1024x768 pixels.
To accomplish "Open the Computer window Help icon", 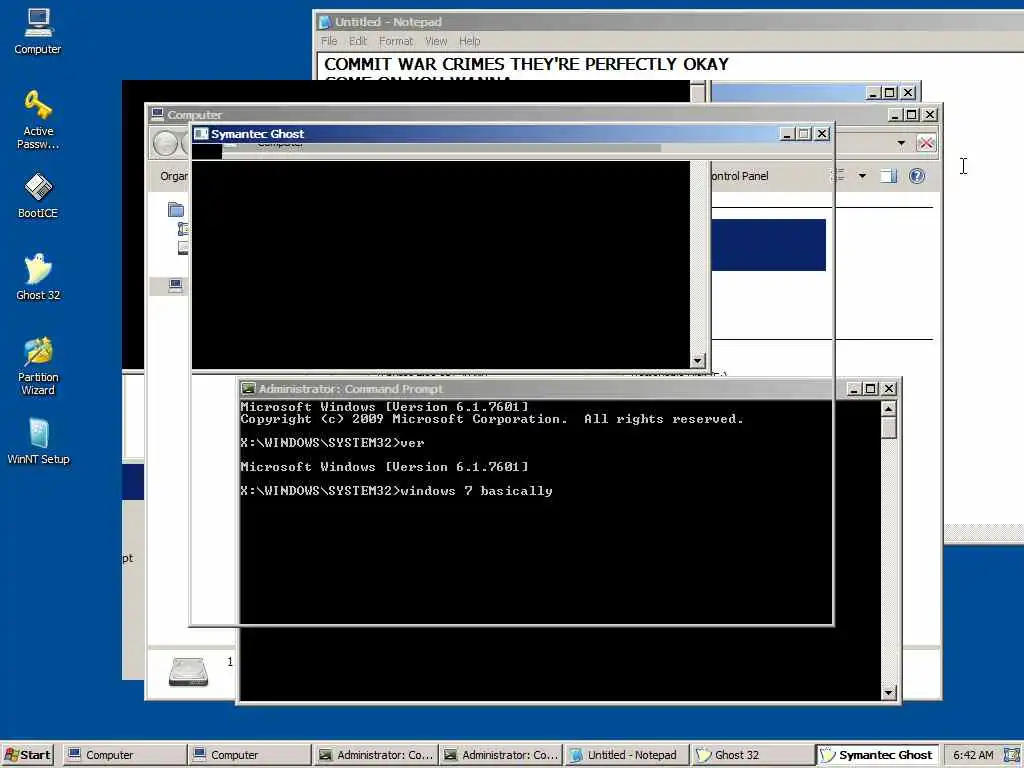I will tap(917, 176).
